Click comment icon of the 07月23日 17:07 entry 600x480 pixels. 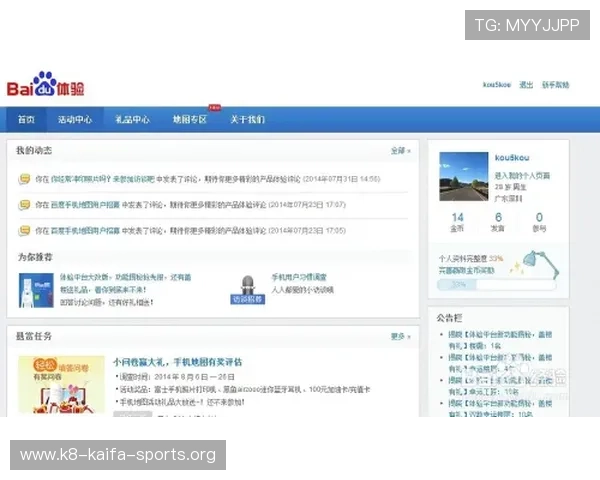tap(24, 205)
